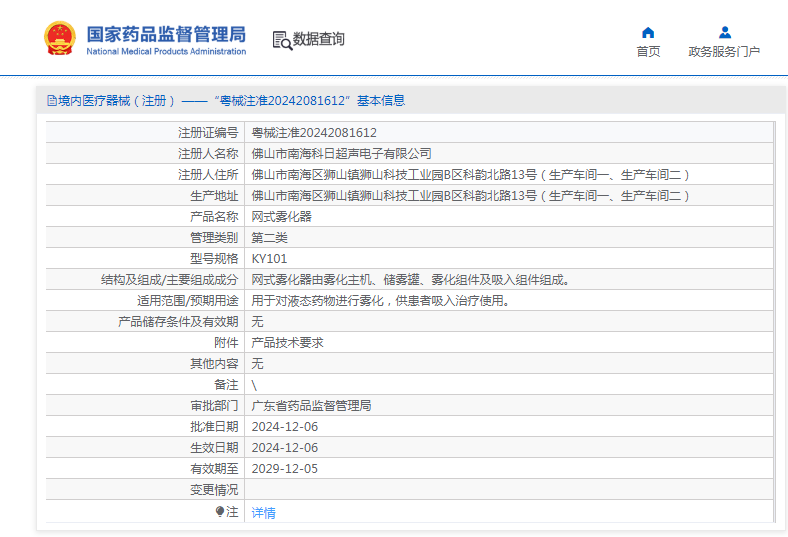Click expiry date 2029-12-05
This screenshot has height=537, width=788.
[285, 469]
